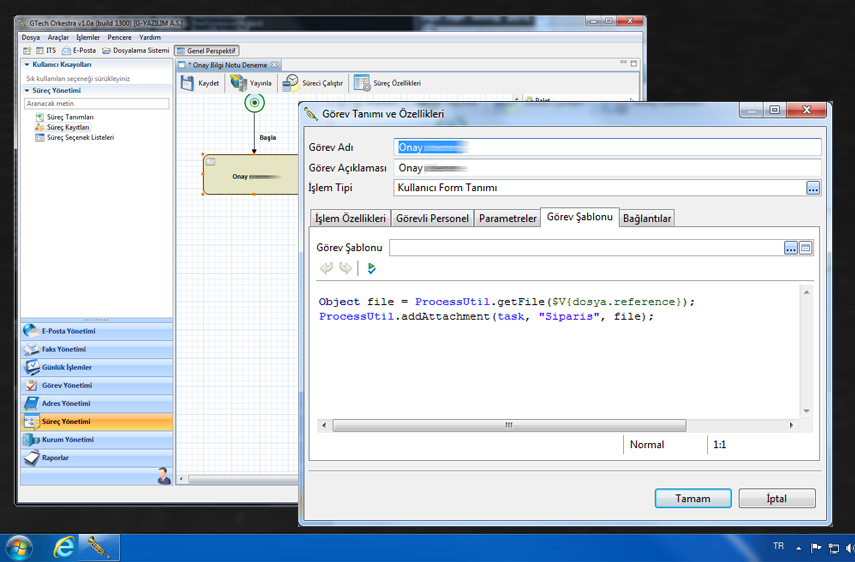Click ITS toolbar shortcut
The image size is (855, 562).
tap(46, 51)
